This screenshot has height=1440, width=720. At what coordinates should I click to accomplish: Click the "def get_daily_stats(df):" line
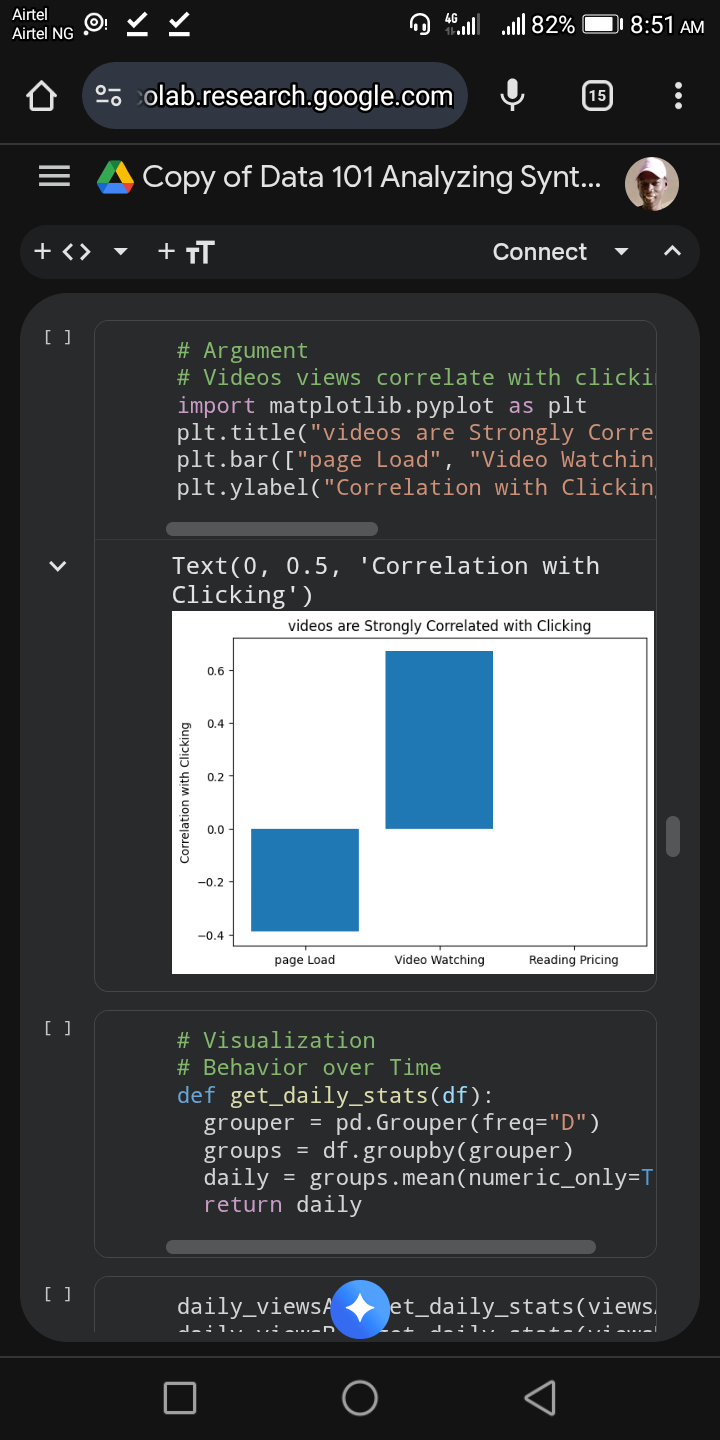[335, 1095]
